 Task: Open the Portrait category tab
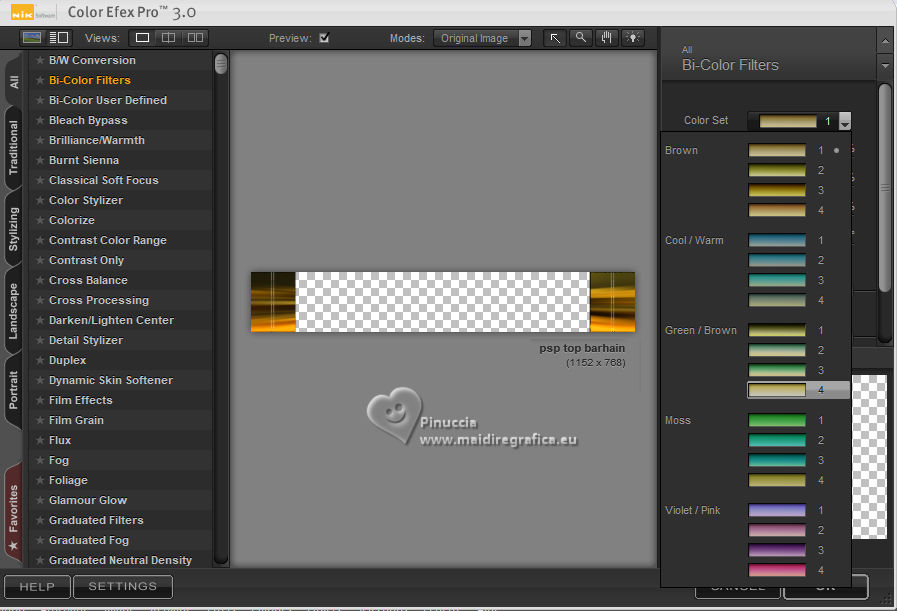[14, 390]
